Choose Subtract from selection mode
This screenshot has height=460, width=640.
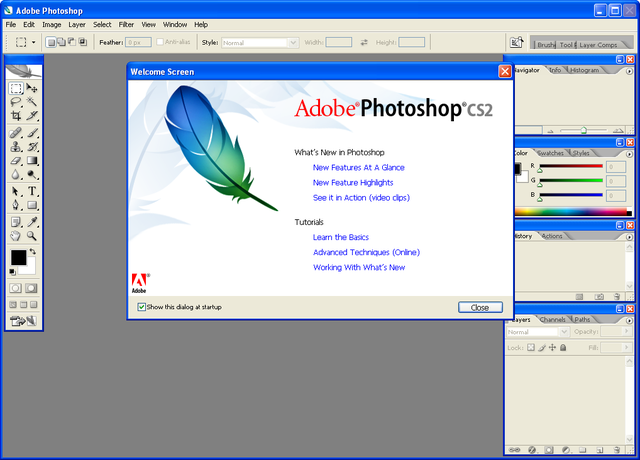72,42
